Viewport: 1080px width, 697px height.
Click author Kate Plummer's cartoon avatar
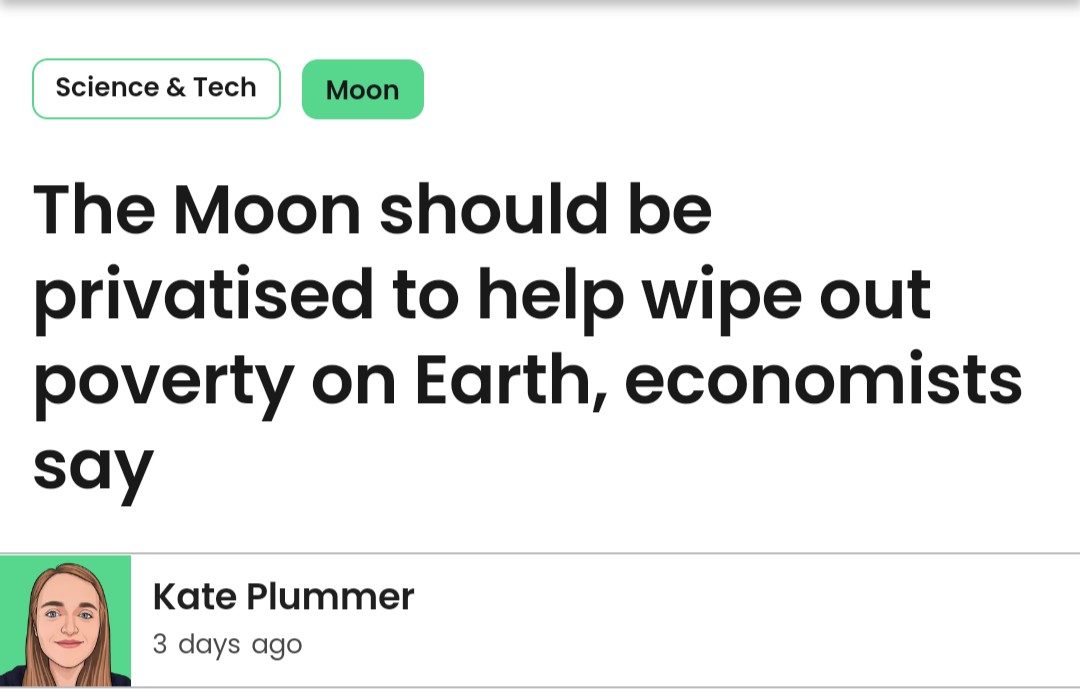[66, 624]
